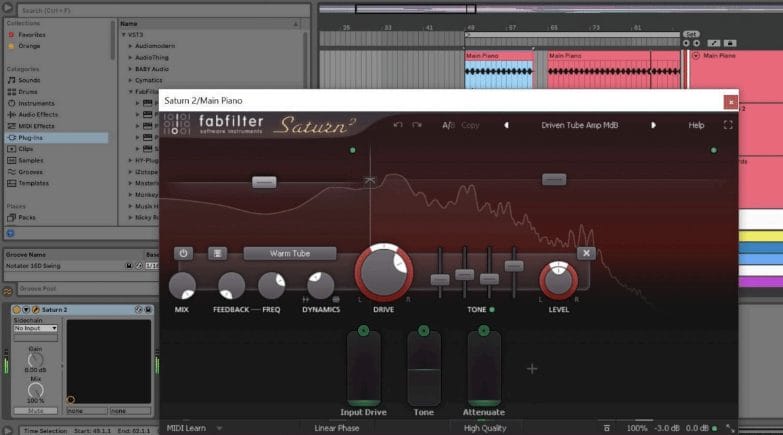Screen dimensions: 783x435
Task: Click the large DRIVE knob
Action: tap(384, 273)
